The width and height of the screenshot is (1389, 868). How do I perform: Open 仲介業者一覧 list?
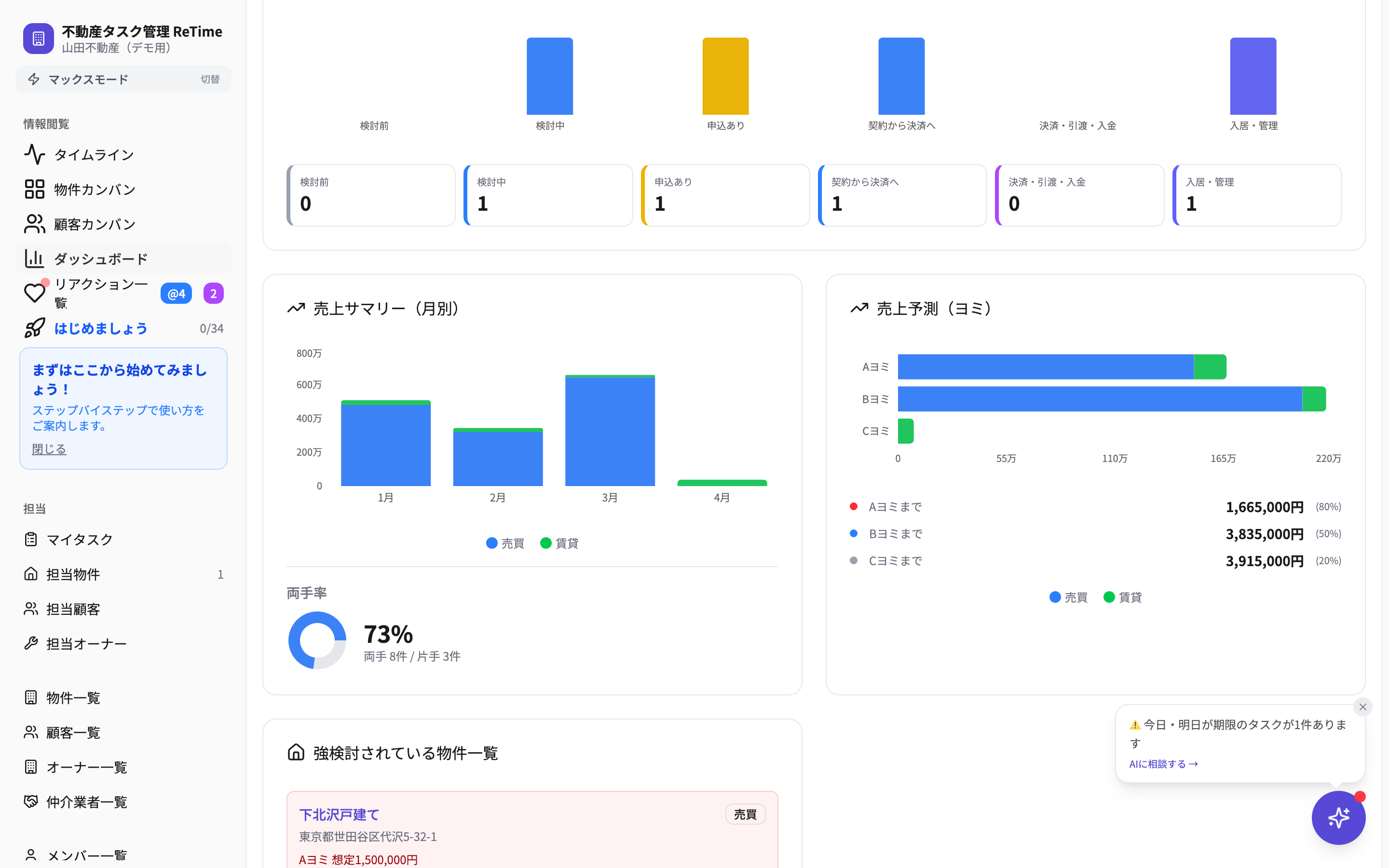click(x=123, y=801)
